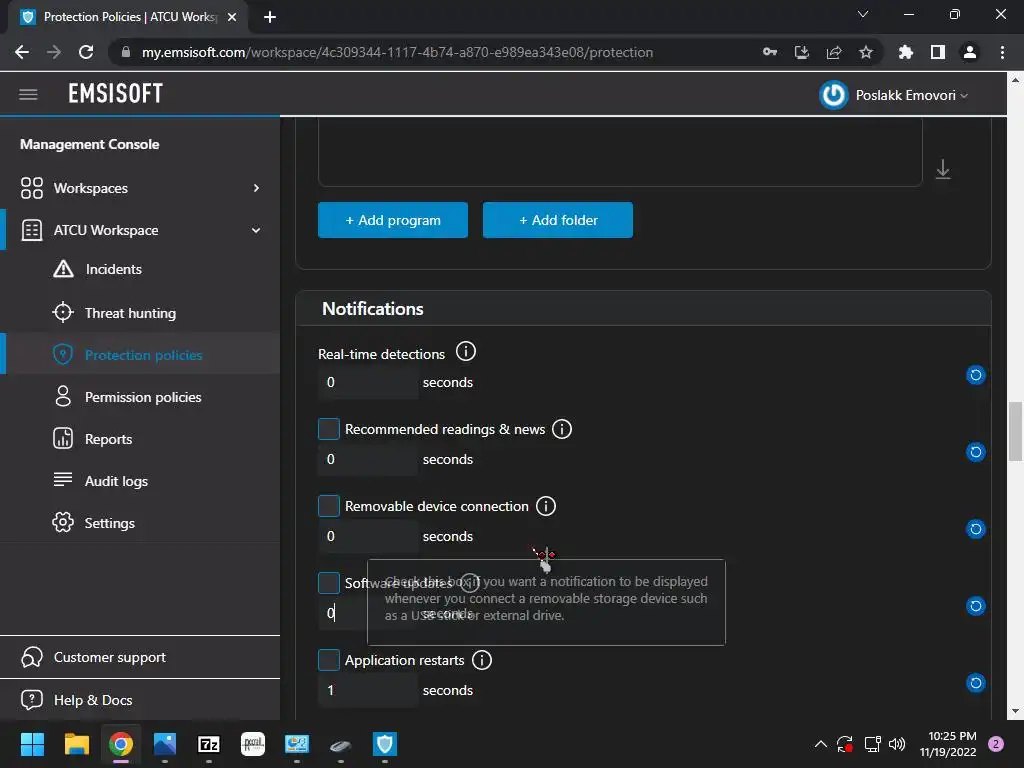Click the Real-time detections seconds field
1024x768 pixels.
point(368,382)
